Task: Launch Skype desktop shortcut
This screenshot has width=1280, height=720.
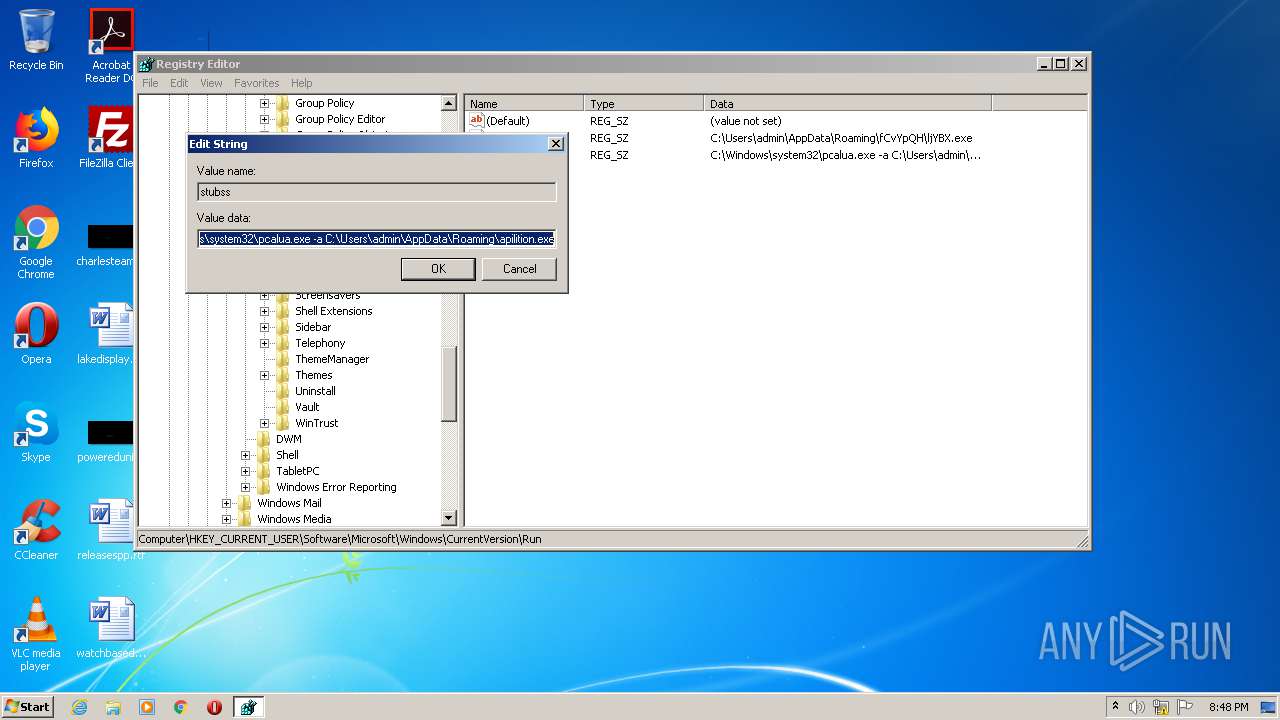Action: (36, 432)
